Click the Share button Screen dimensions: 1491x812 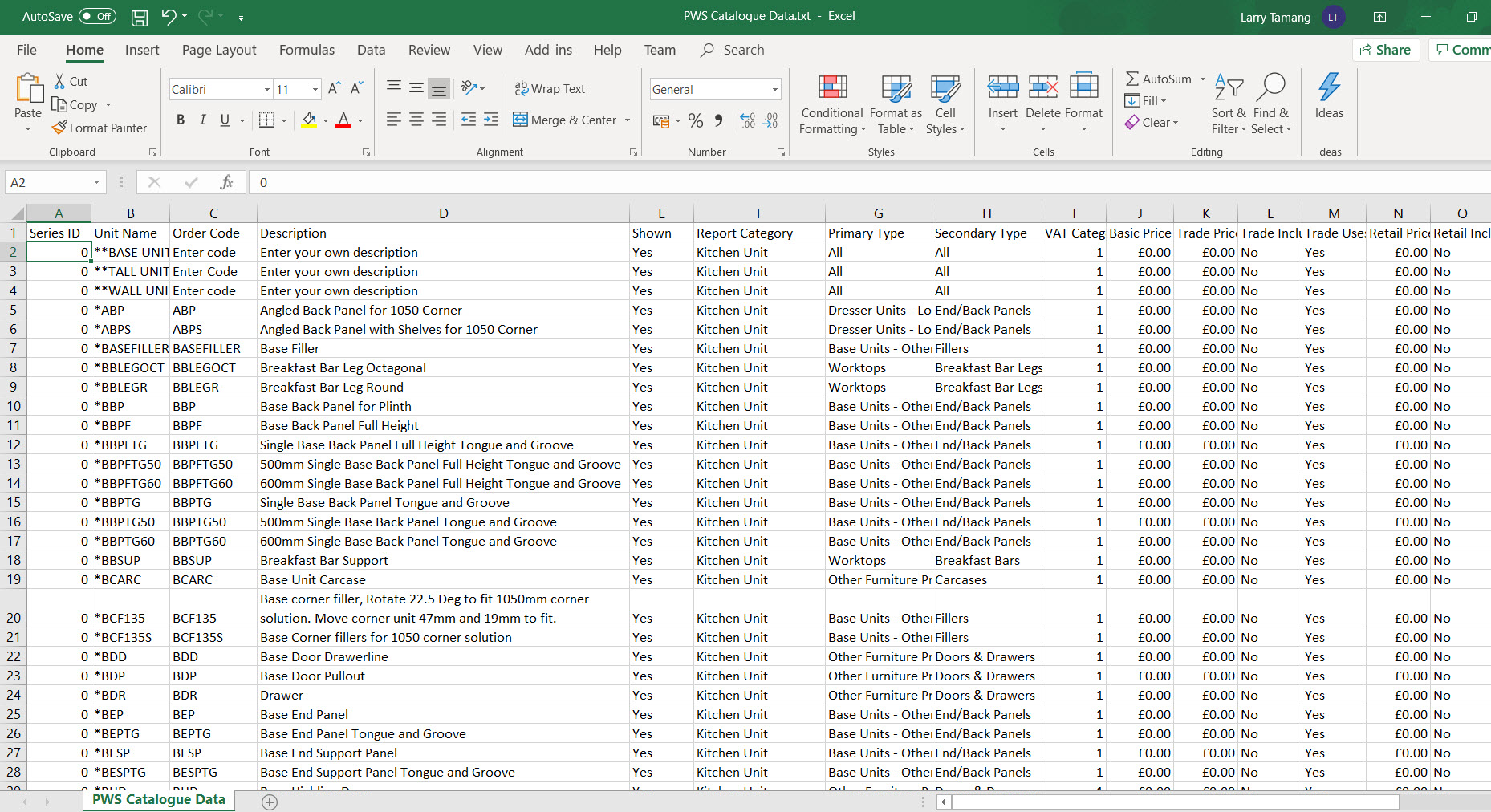point(1385,49)
